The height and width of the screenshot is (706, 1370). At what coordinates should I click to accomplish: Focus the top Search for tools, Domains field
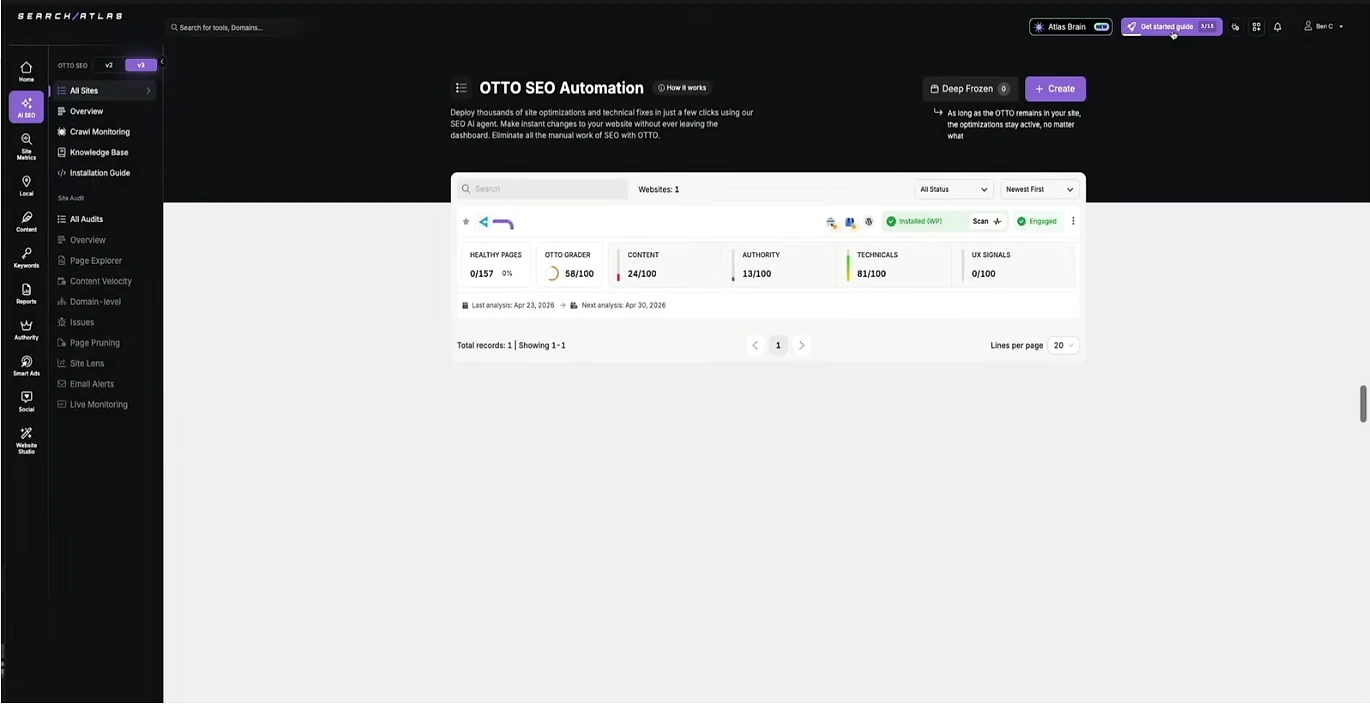click(232, 27)
